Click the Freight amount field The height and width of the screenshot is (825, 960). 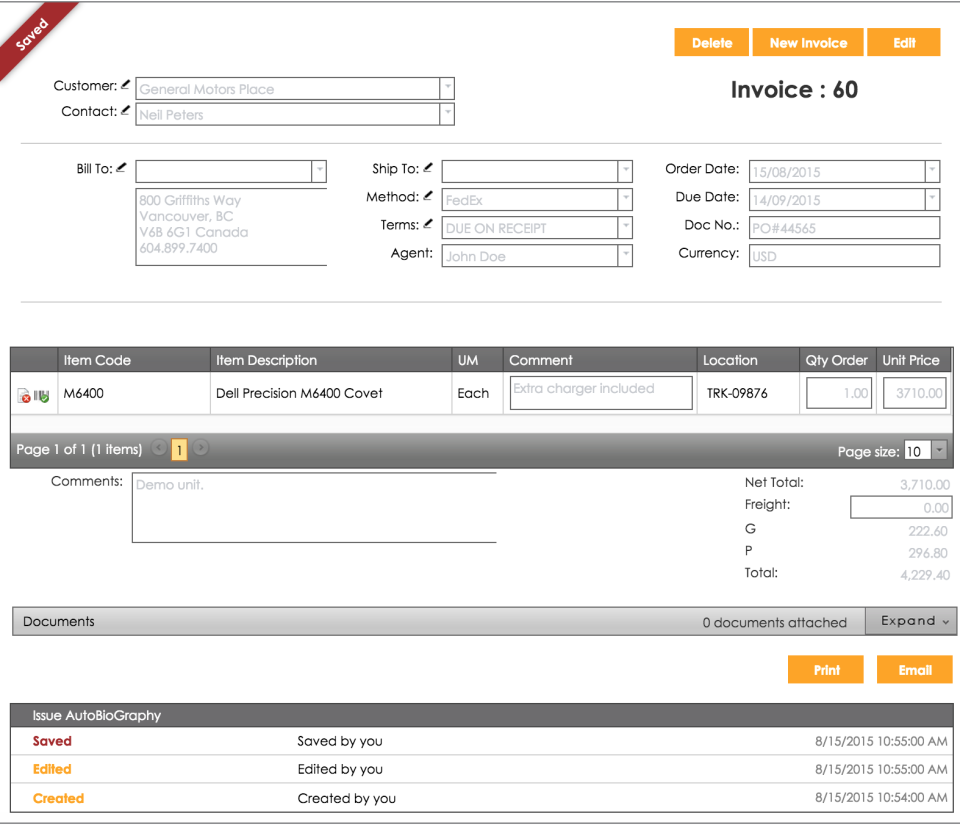901,507
